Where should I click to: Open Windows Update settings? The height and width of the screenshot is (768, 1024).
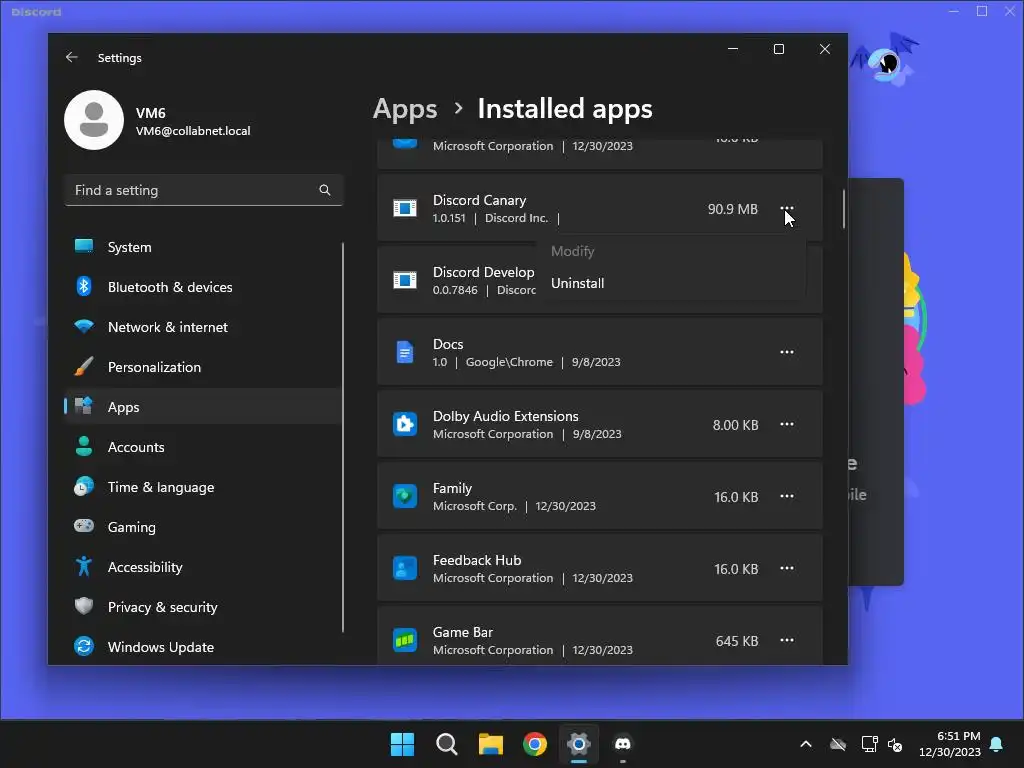pos(204,647)
